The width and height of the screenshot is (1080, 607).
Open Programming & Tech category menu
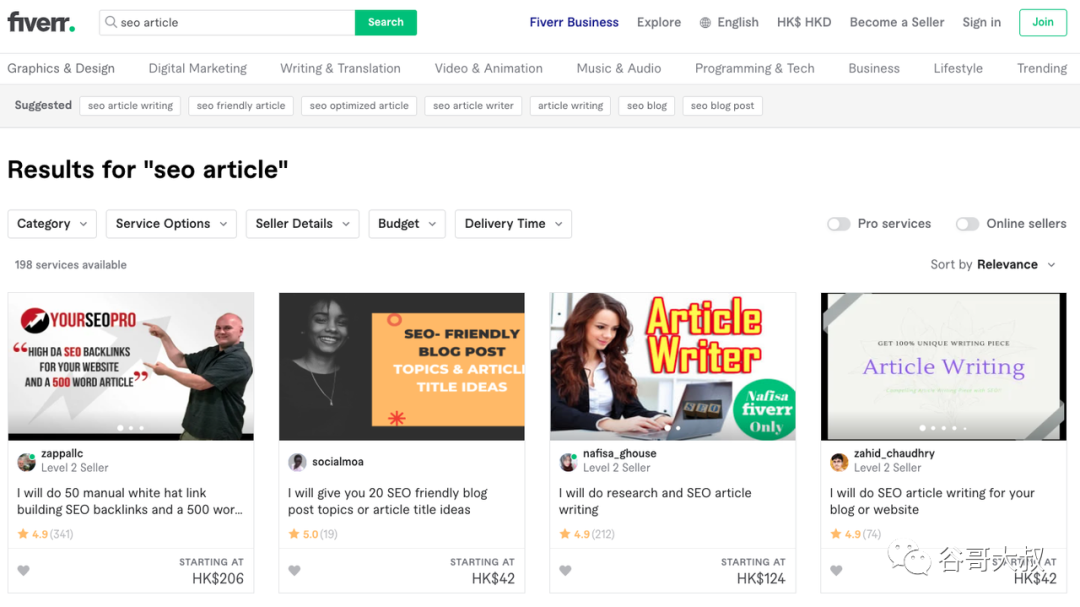(x=755, y=68)
